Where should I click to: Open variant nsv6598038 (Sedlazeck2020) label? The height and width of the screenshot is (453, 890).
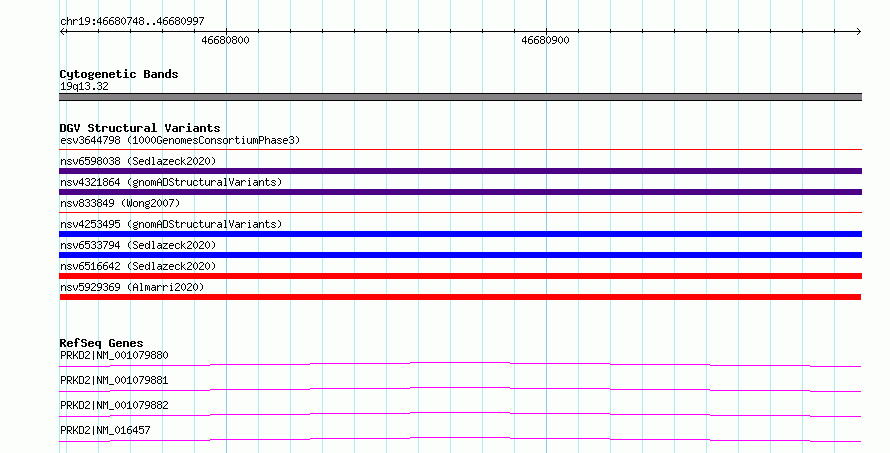click(138, 161)
